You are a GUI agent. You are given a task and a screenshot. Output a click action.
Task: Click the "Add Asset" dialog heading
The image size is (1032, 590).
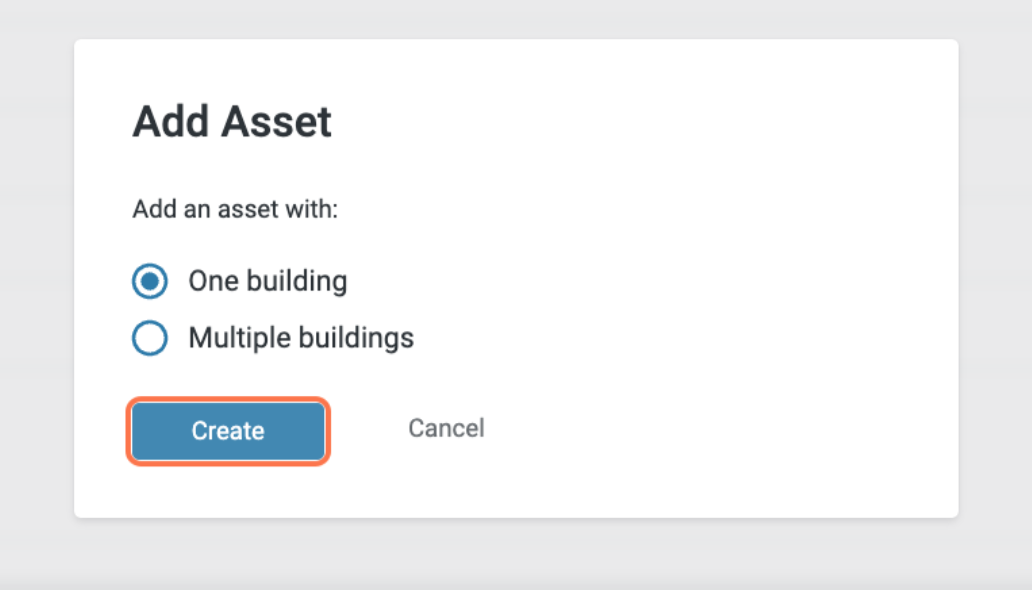(x=232, y=122)
